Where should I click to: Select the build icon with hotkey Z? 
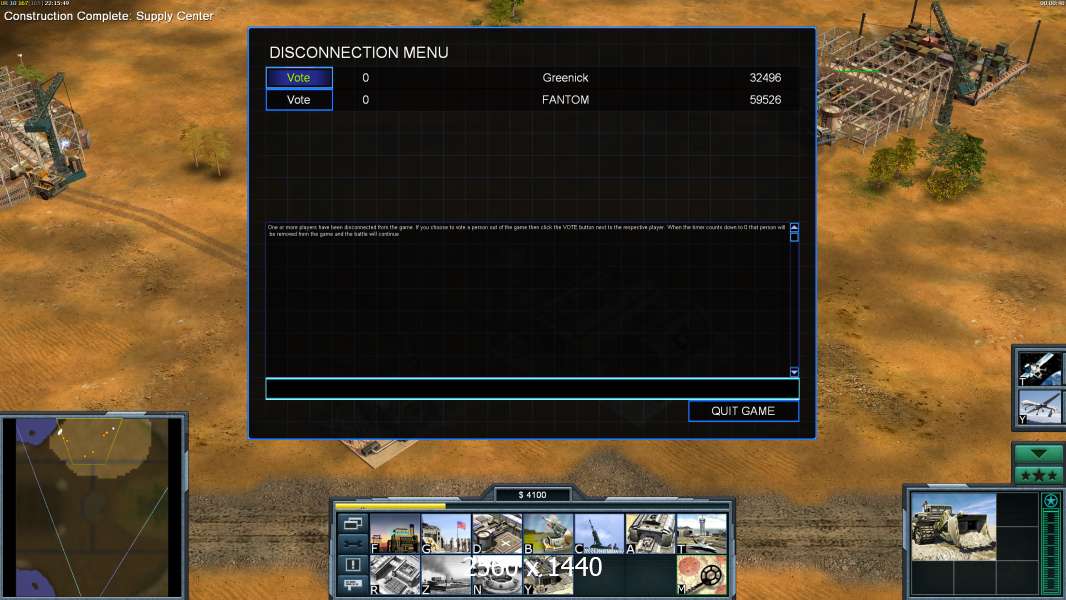coord(446,576)
